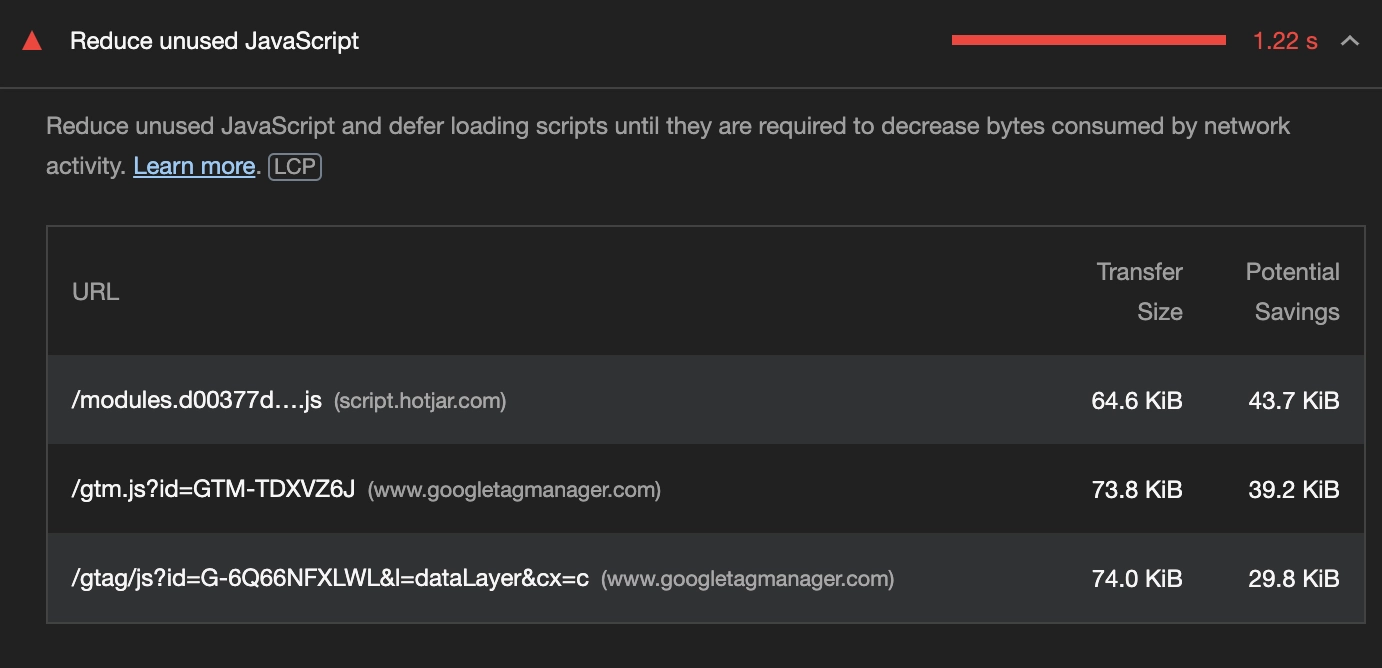This screenshot has height=668, width=1382.
Task: Click the 39.2 KiB potential savings cell
Action: click(x=1294, y=490)
